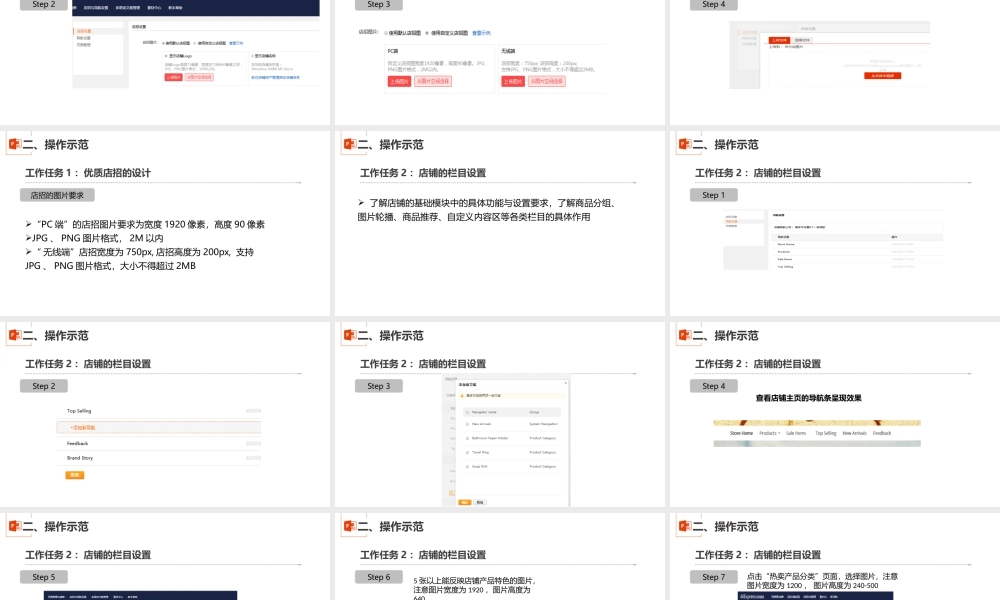1000x600 pixels.
Task: Check the Soap Dish checkbox
Action: pyautogui.click(x=467, y=466)
